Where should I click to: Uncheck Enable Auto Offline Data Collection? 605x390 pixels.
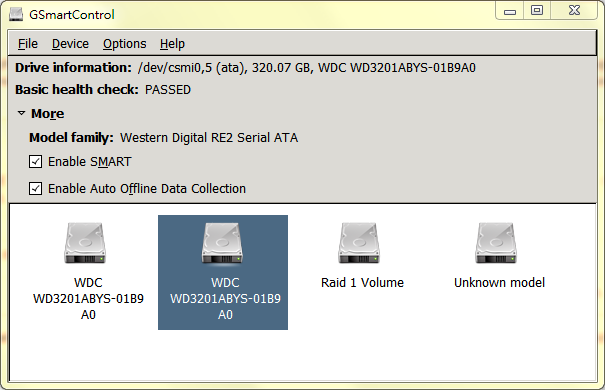point(35,188)
